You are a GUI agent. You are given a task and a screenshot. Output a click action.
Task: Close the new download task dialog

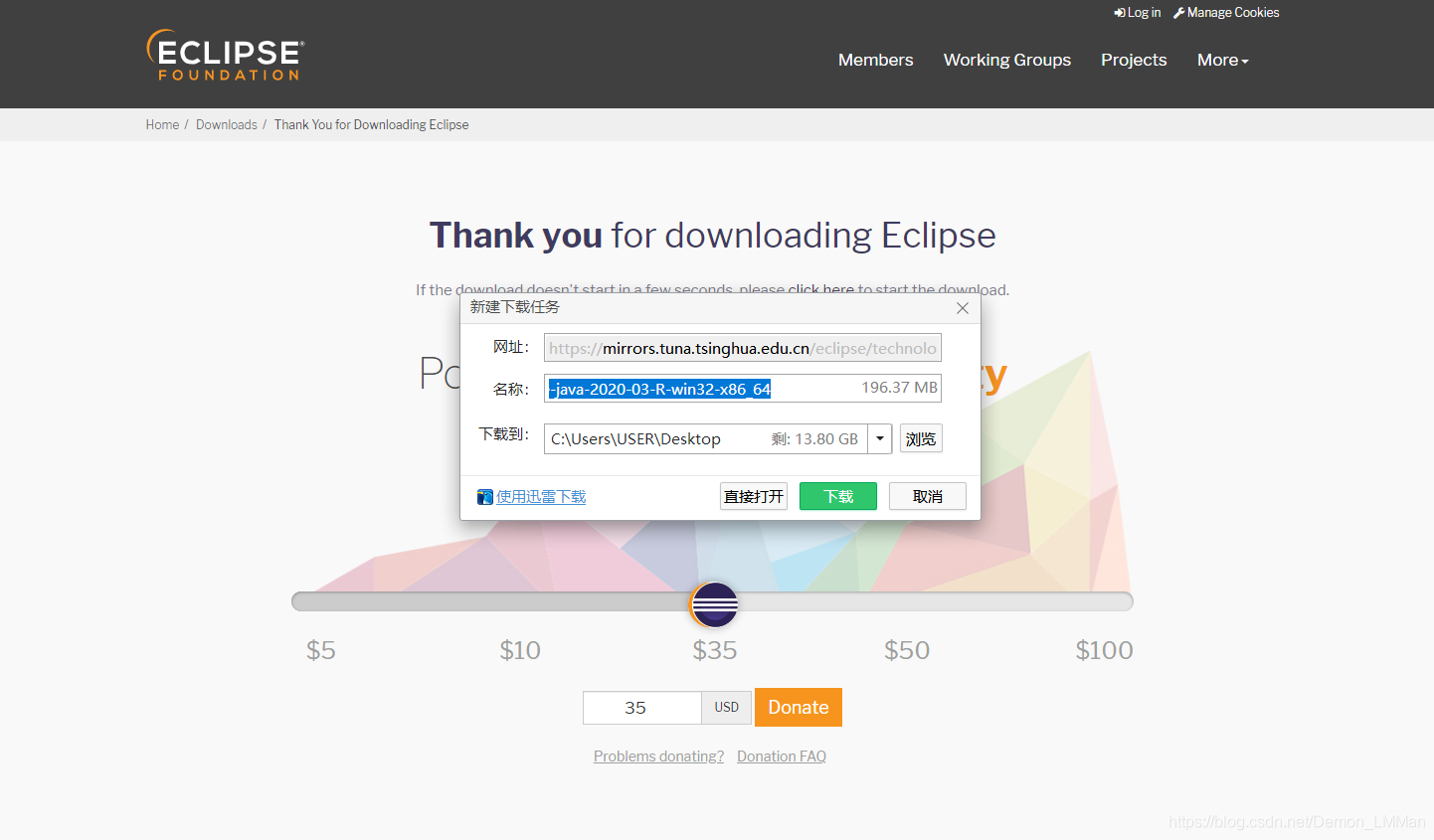(x=962, y=308)
